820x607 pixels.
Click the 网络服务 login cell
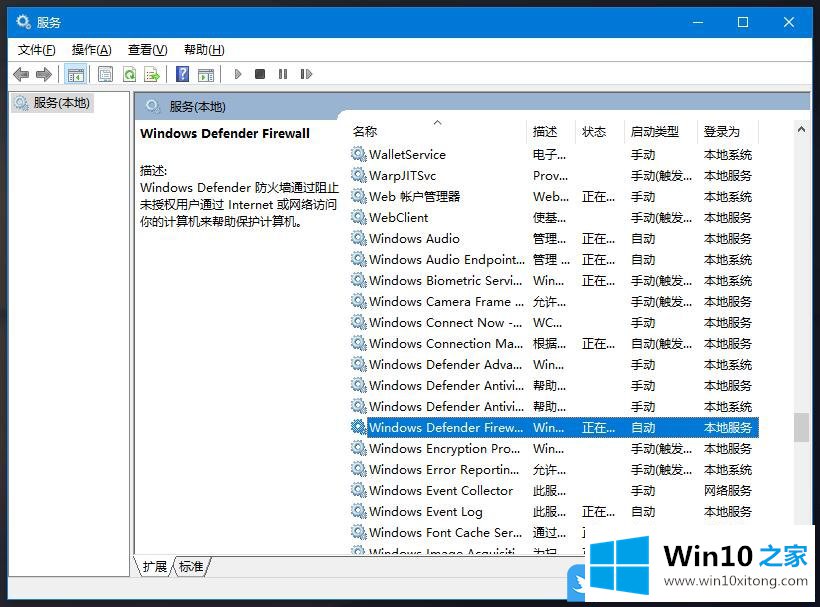click(727, 490)
